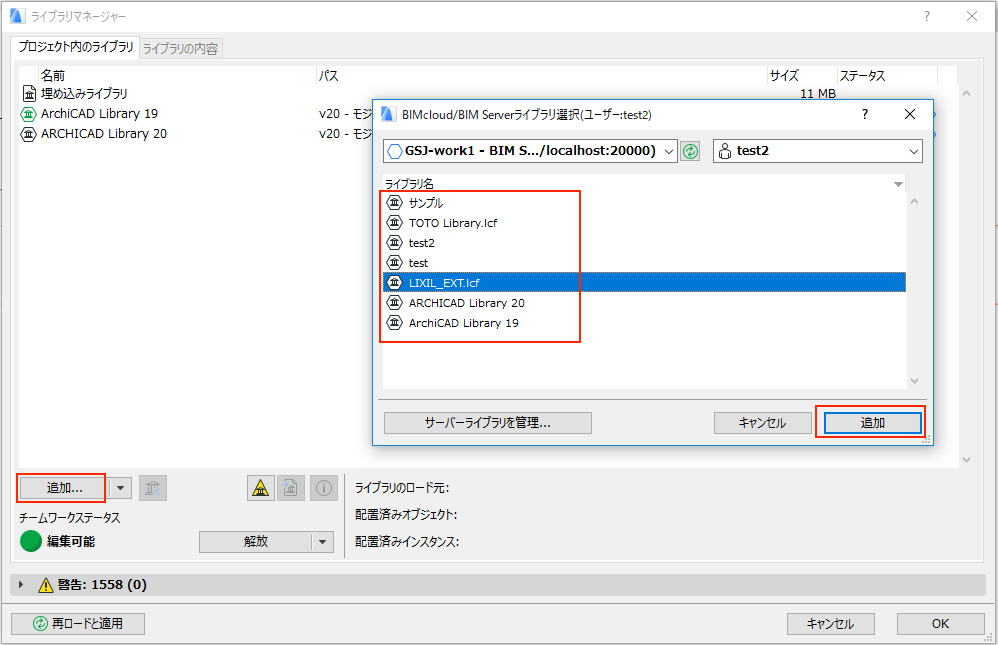Open the dropdown arrow beside 解放 button

(x=322, y=542)
